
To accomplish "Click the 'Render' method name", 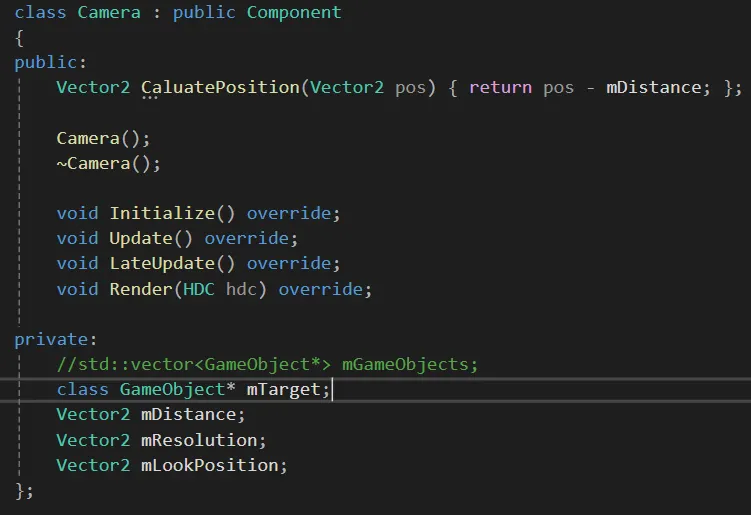I will pos(141,289).
